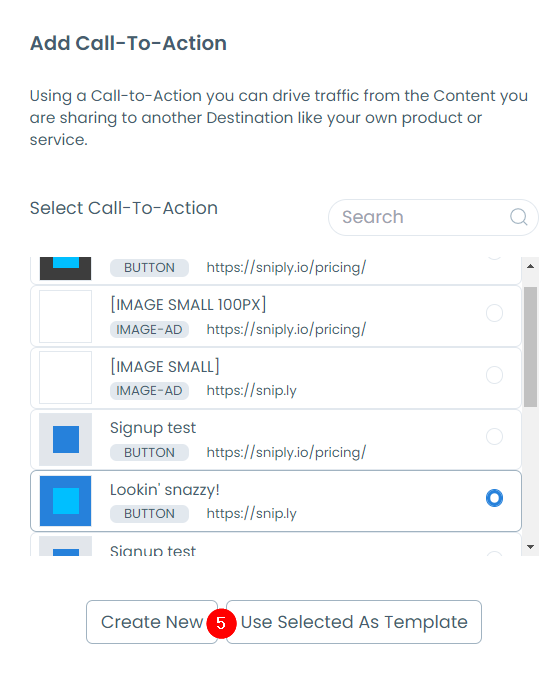
Task: Click the list scrollbar thumb
Action: coord(530,347)
